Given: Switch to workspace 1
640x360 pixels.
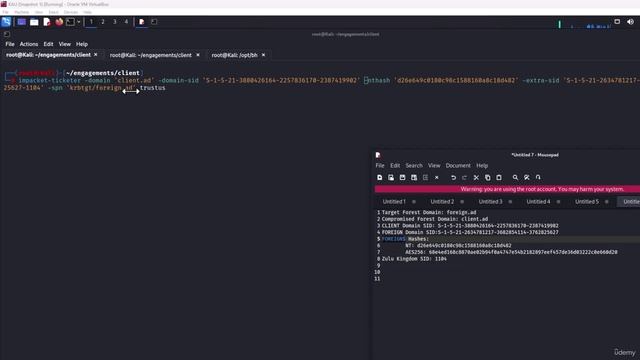Looking at the screenshot, I should (91, 22).
